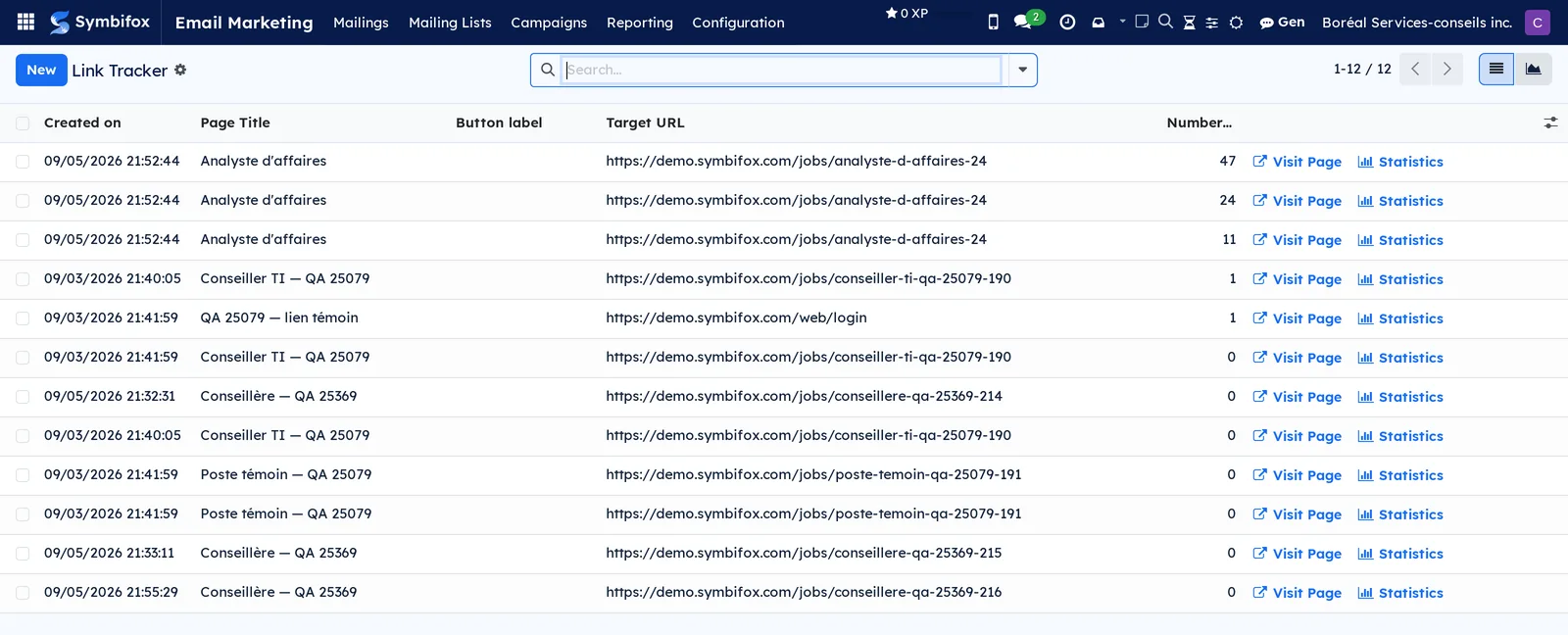
Task: Sort by Number of clicks column
Action: point(1199,122)
